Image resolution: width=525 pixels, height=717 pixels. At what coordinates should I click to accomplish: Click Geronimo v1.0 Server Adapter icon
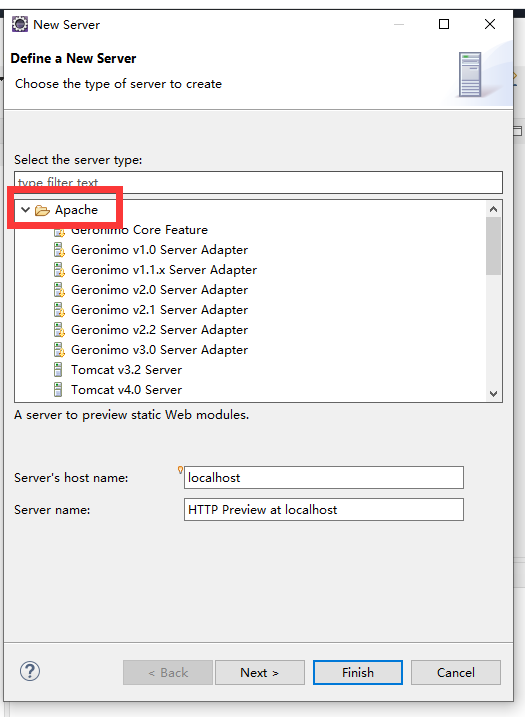tap(59, 250)
